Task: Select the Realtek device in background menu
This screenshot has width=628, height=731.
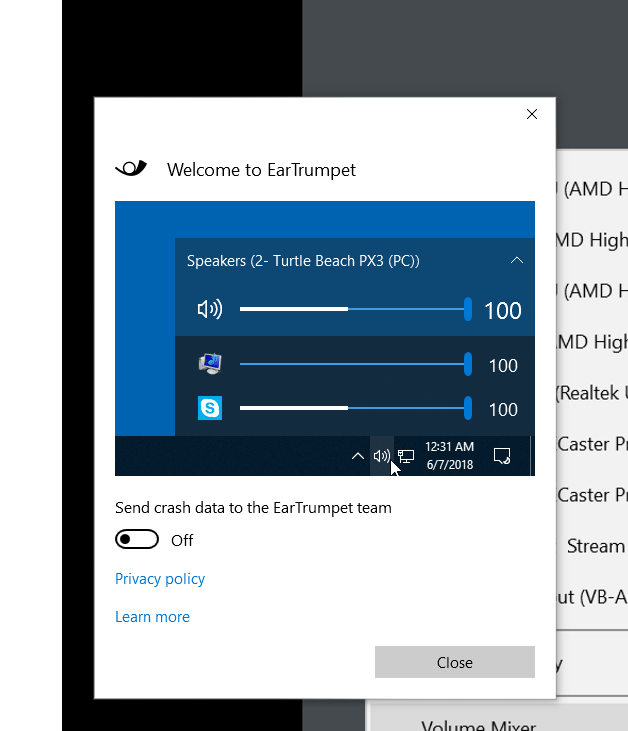Action: coord(592,393)
